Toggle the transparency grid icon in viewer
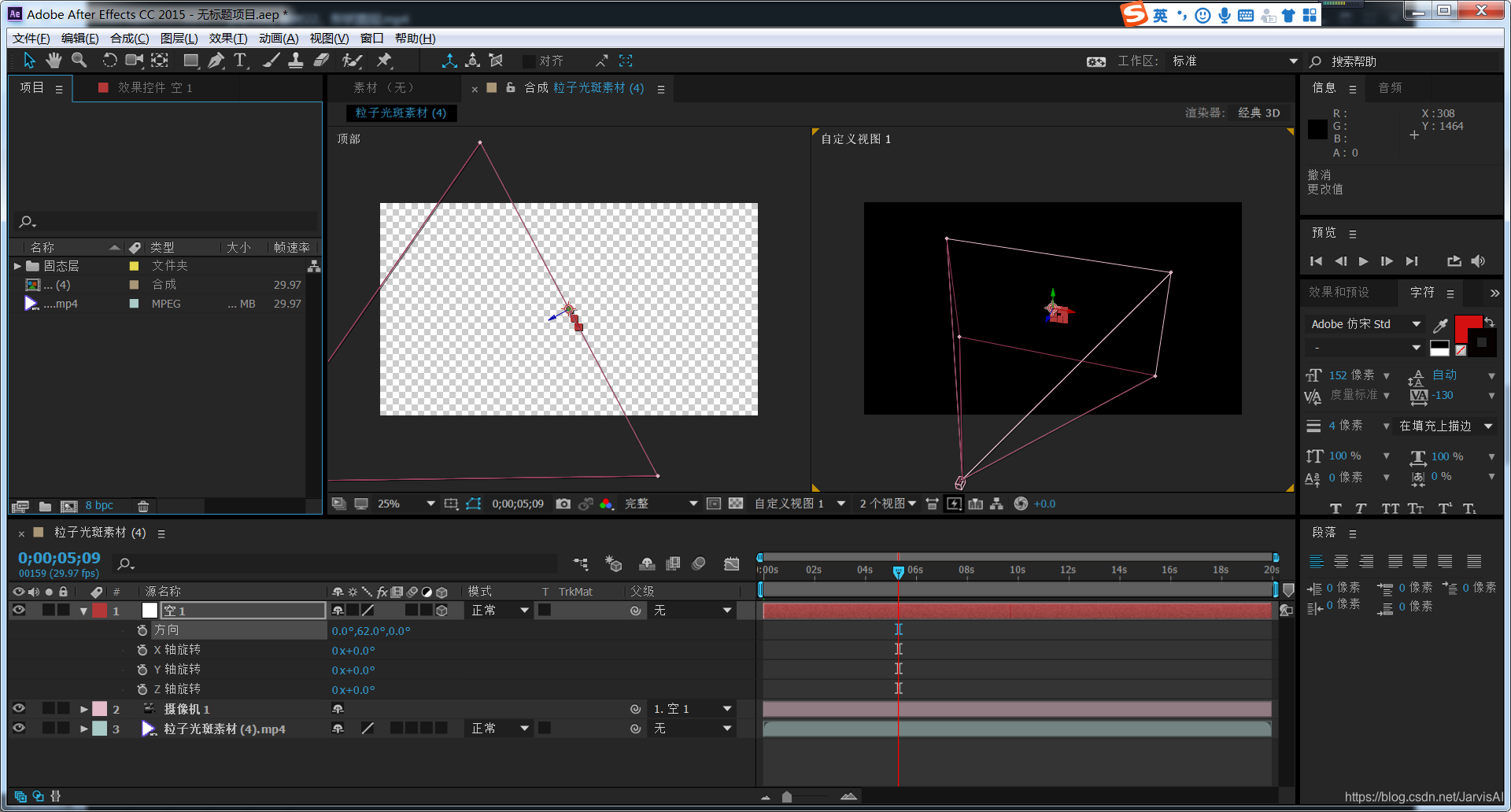1511x812 pixels. pyautogui.click(x=736, y=504)
